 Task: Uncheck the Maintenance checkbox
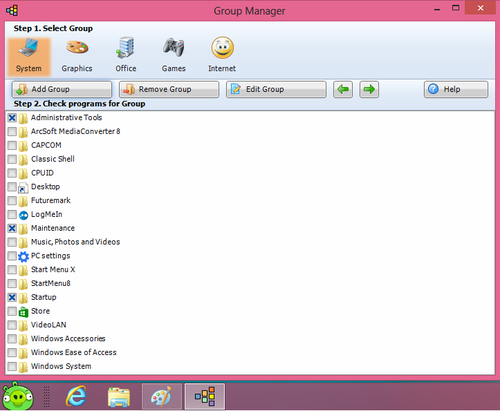12,228
